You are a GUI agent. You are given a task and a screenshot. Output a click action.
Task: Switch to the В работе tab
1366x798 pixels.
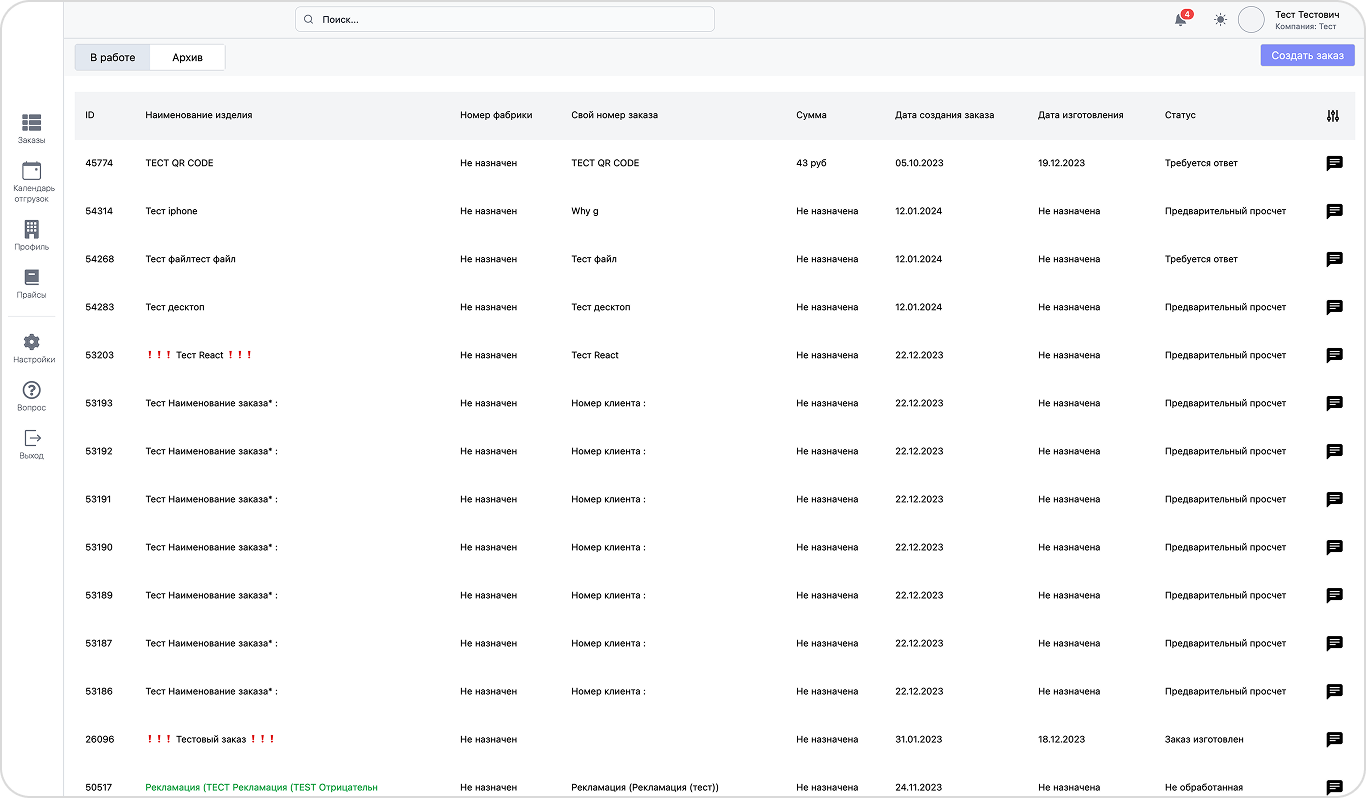[112, 57]
